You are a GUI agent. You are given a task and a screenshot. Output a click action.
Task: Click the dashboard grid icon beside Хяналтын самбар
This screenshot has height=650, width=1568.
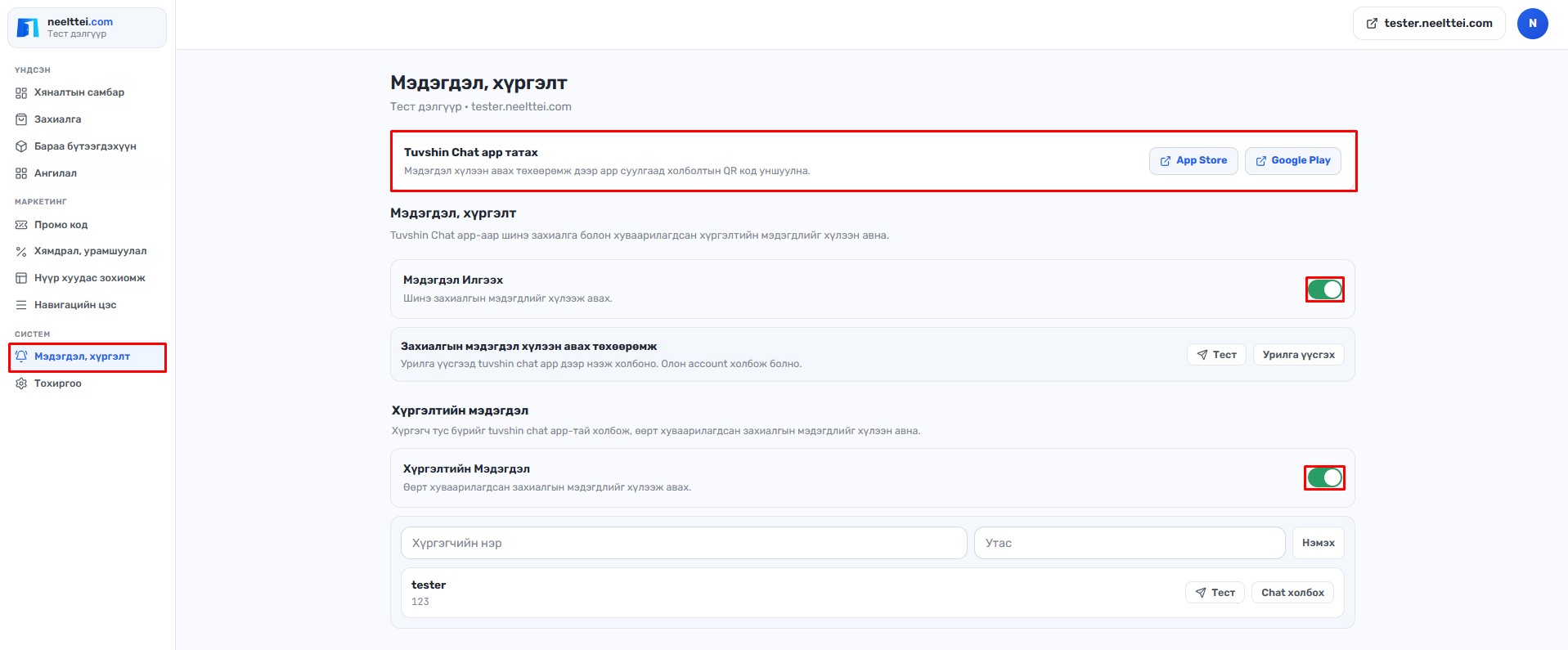pyautogui.click(x=21, y=92)
